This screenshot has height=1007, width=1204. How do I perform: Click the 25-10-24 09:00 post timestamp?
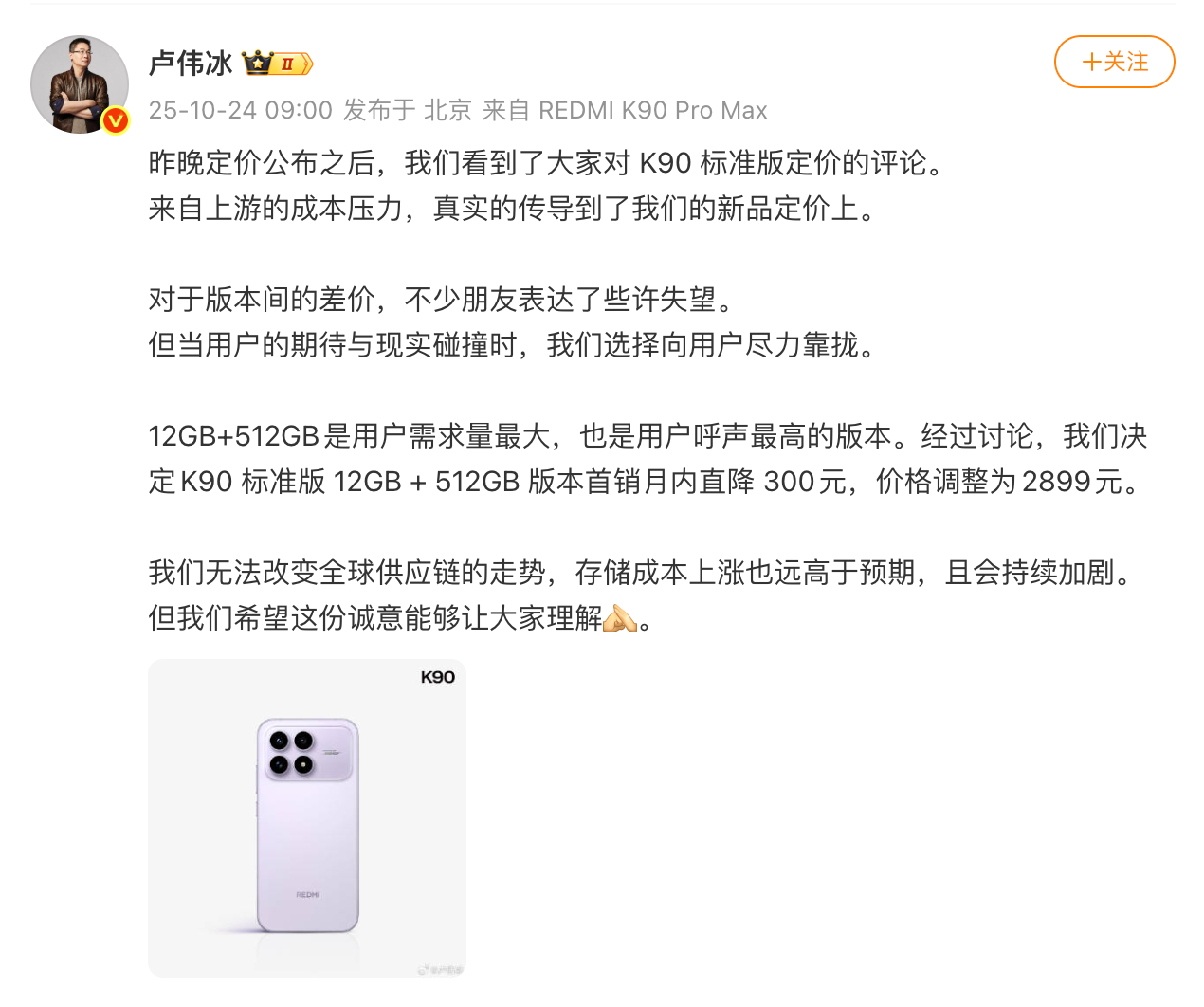(x=241, y=111)
